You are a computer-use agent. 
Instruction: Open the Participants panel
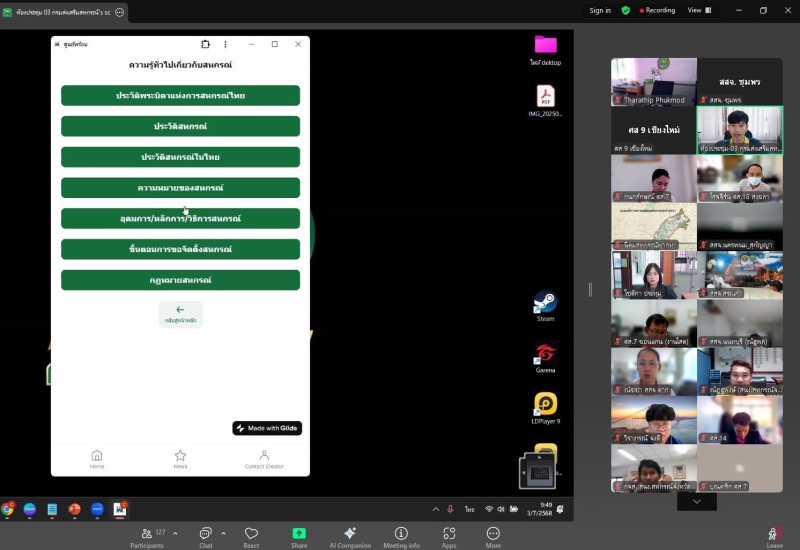[x=147, y=536]
